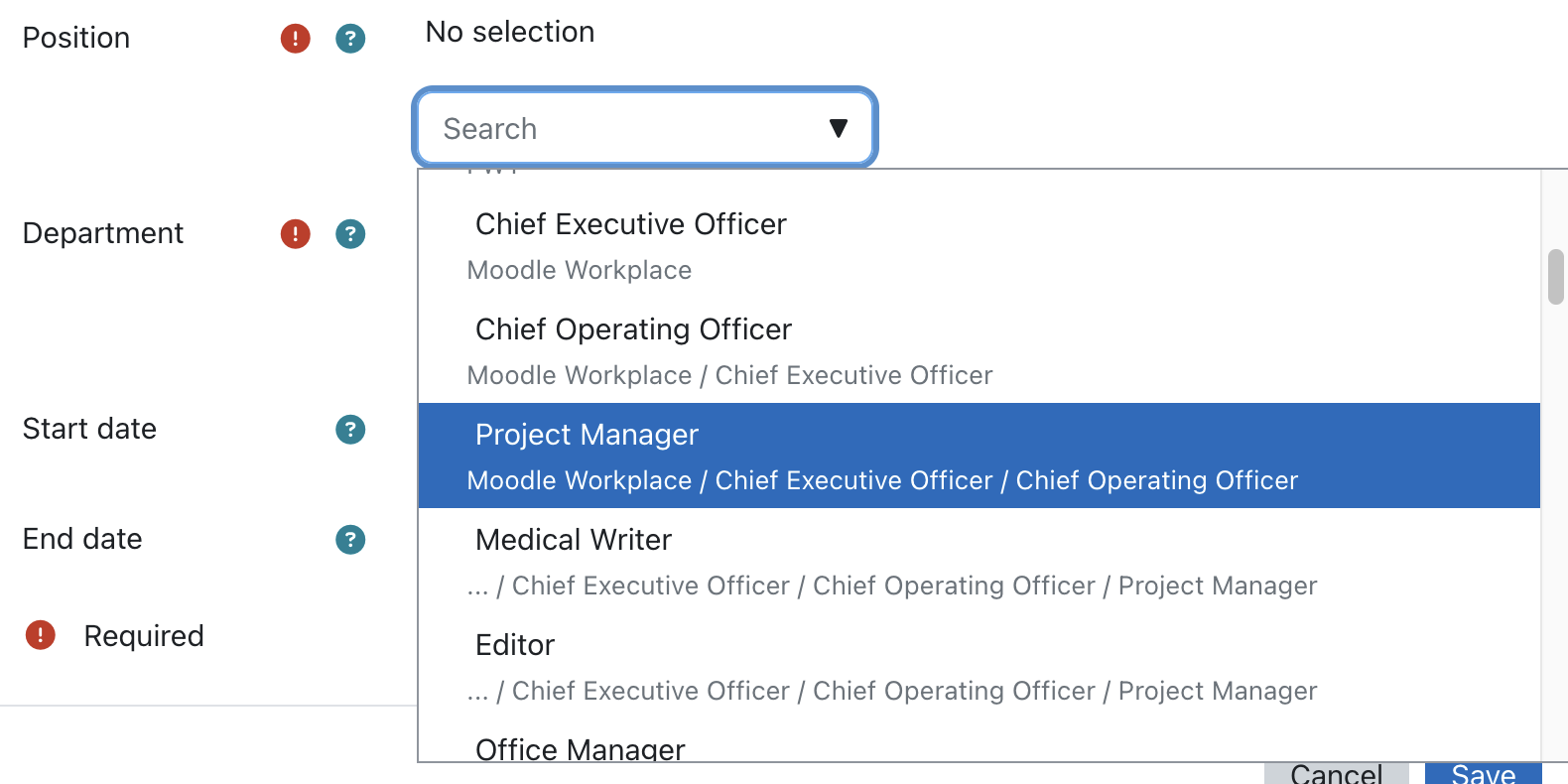Viewport: 1568px width, 784px height.
Task: Focus the Position Search input field
Action: point(645,128)
